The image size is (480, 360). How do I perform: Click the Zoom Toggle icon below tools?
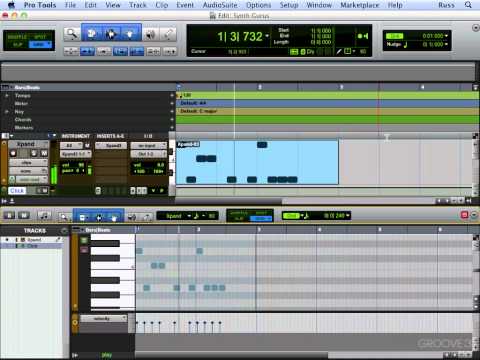(x=71, y=51)
